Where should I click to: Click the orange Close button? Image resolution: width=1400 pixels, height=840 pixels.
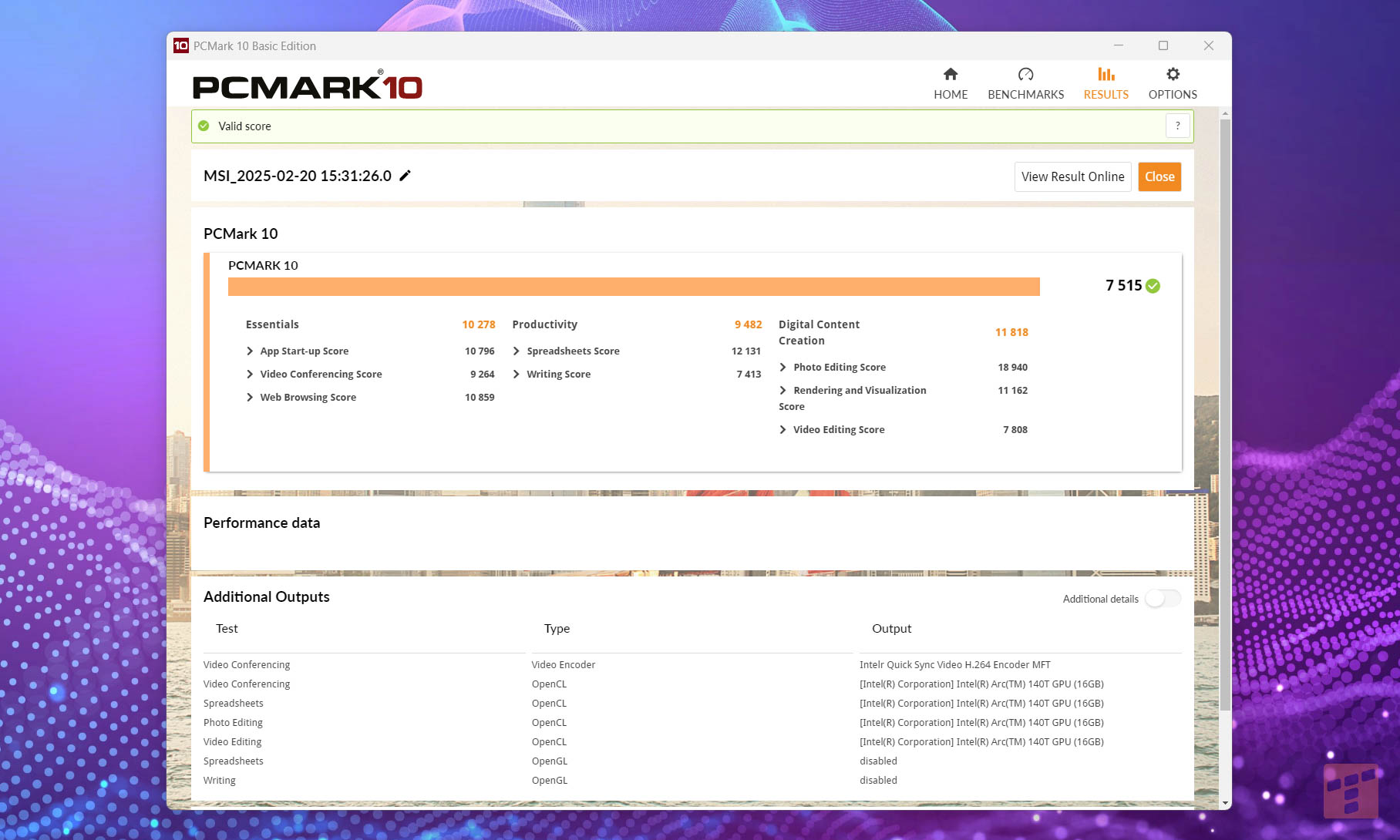tap(1159, 176)
